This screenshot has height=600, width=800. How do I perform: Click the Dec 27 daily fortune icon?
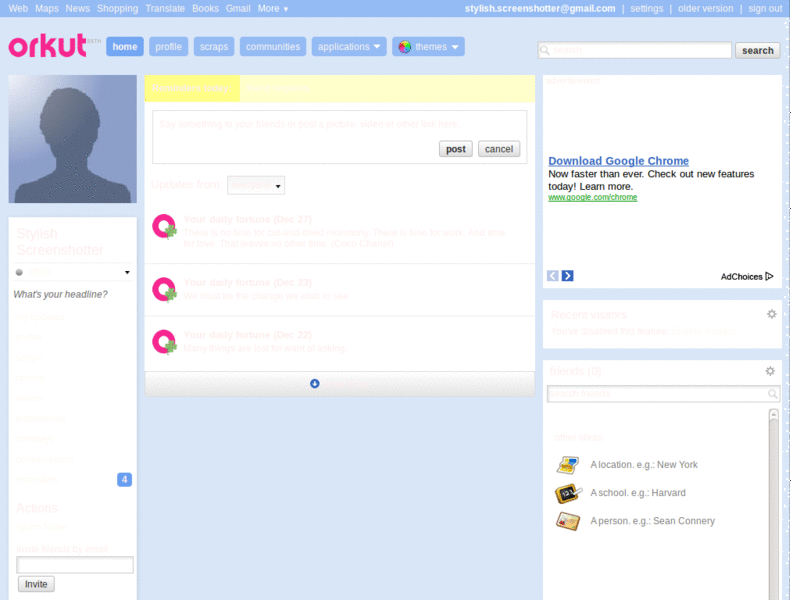coord(164,227)
